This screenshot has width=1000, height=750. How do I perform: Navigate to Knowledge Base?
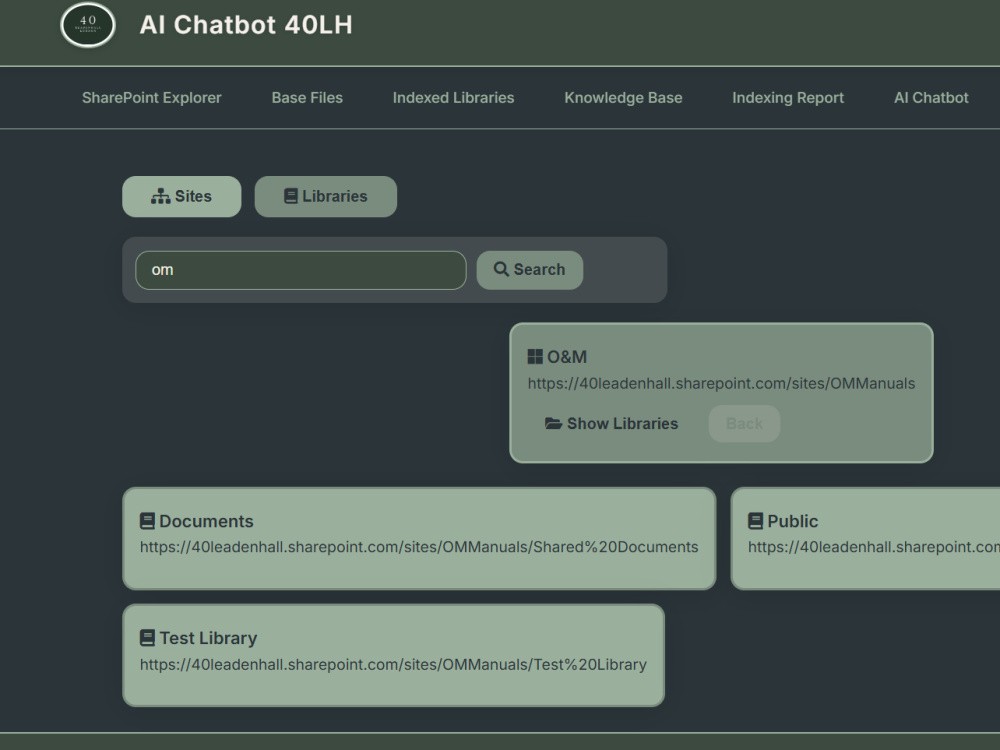(x=623, y=98)
